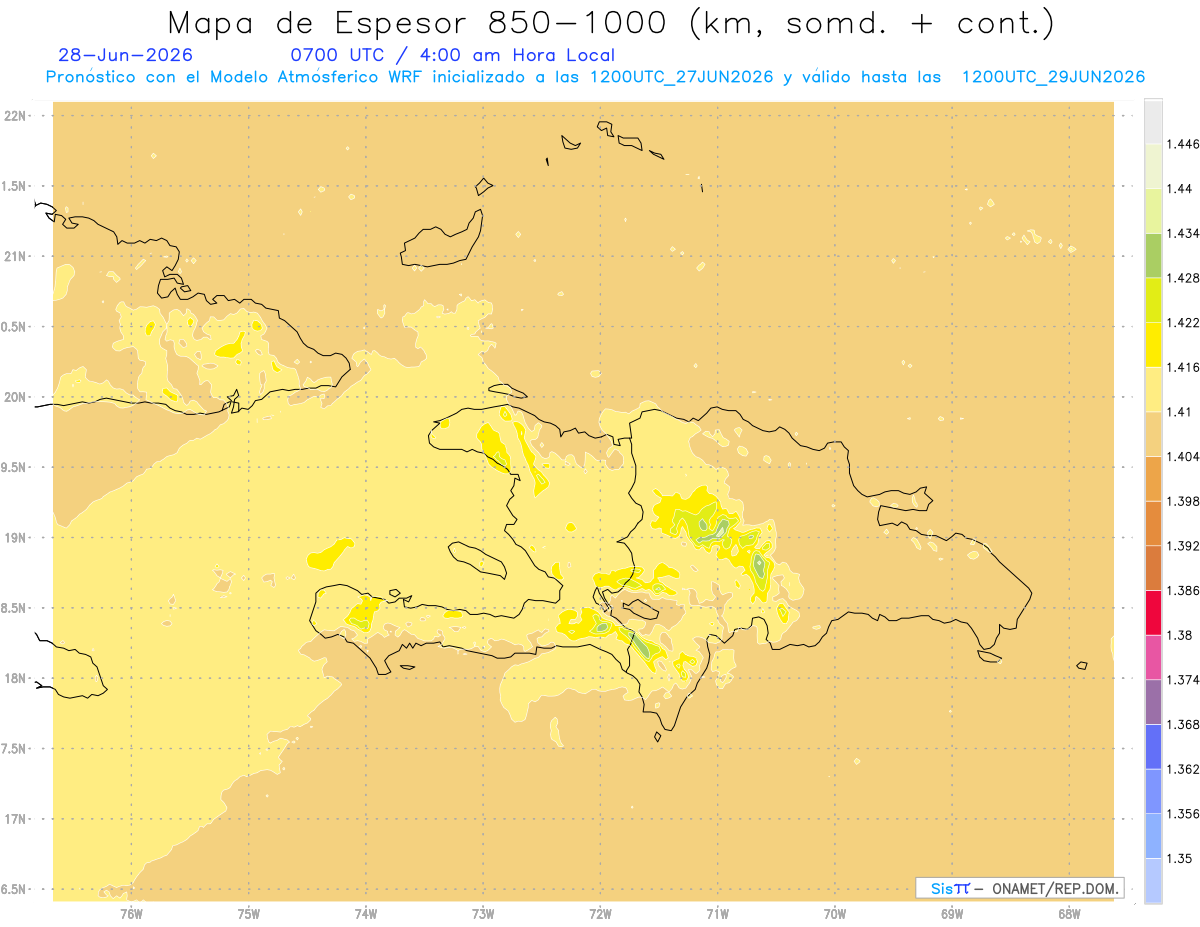Viewport: 1200px width, 927px height.
Task: Click the '17N' latitude label
Action: pos(16,819)
